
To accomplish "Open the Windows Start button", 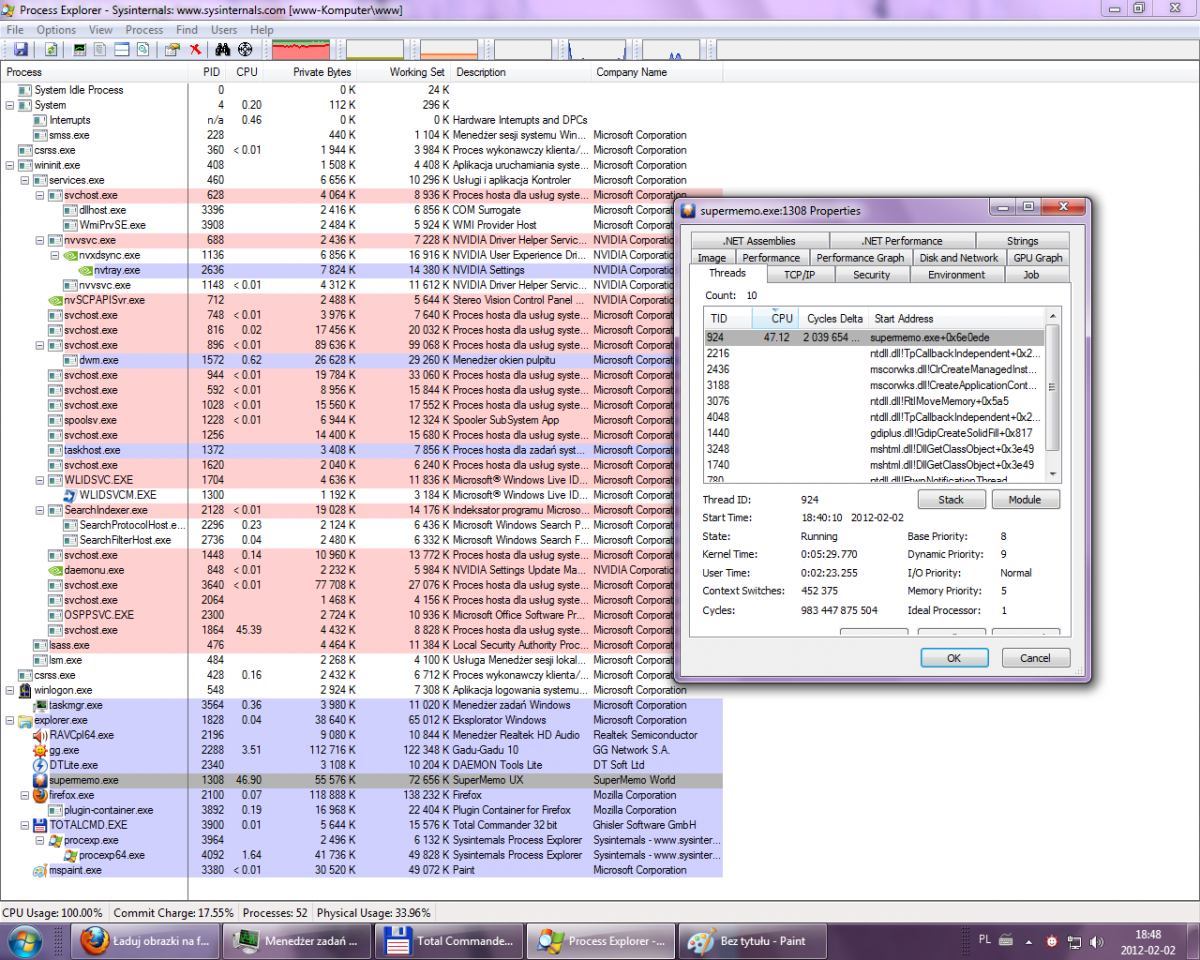I will click(24, 941).
